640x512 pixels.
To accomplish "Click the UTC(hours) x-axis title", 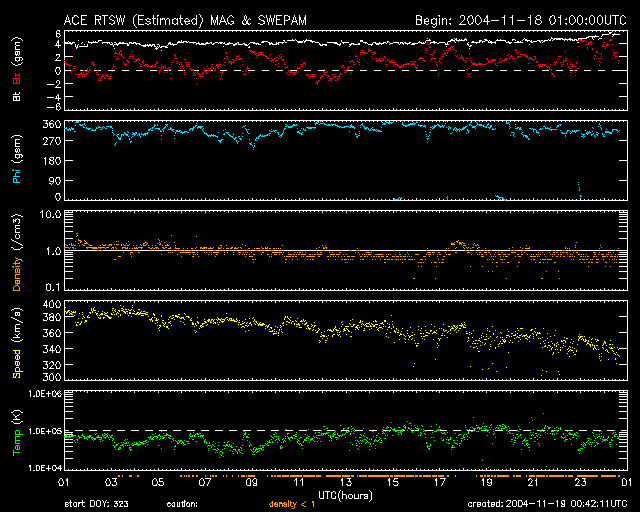I will pos(345,494).
